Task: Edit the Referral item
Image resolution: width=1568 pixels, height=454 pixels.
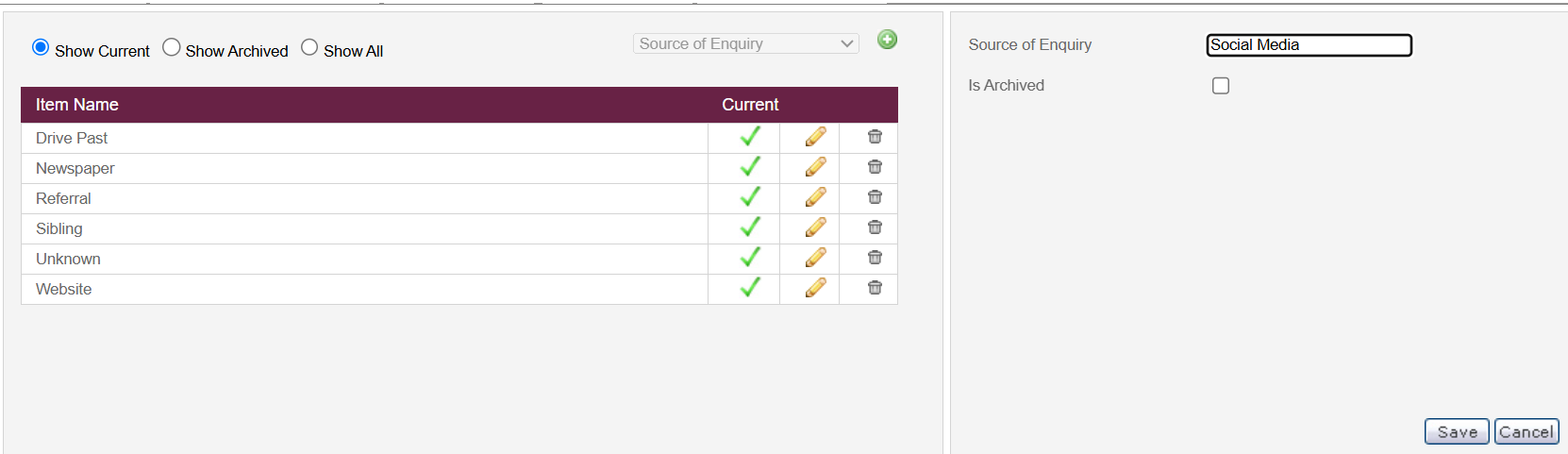Action: coord(816,197)
